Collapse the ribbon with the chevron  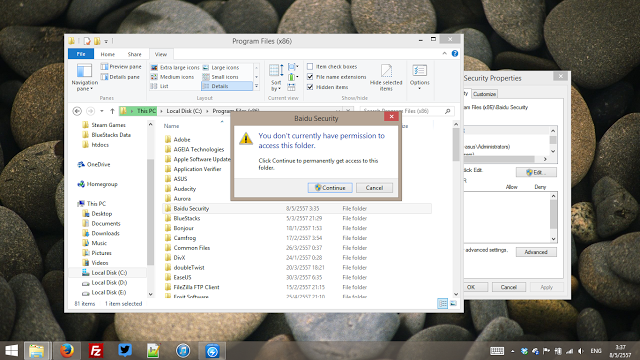[x=444, y=54]
